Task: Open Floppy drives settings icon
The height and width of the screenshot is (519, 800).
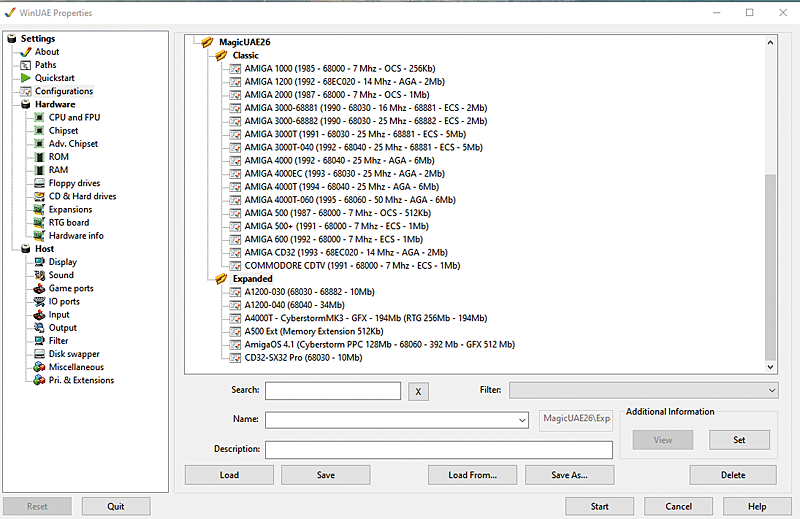Action: tap(39, 184)
